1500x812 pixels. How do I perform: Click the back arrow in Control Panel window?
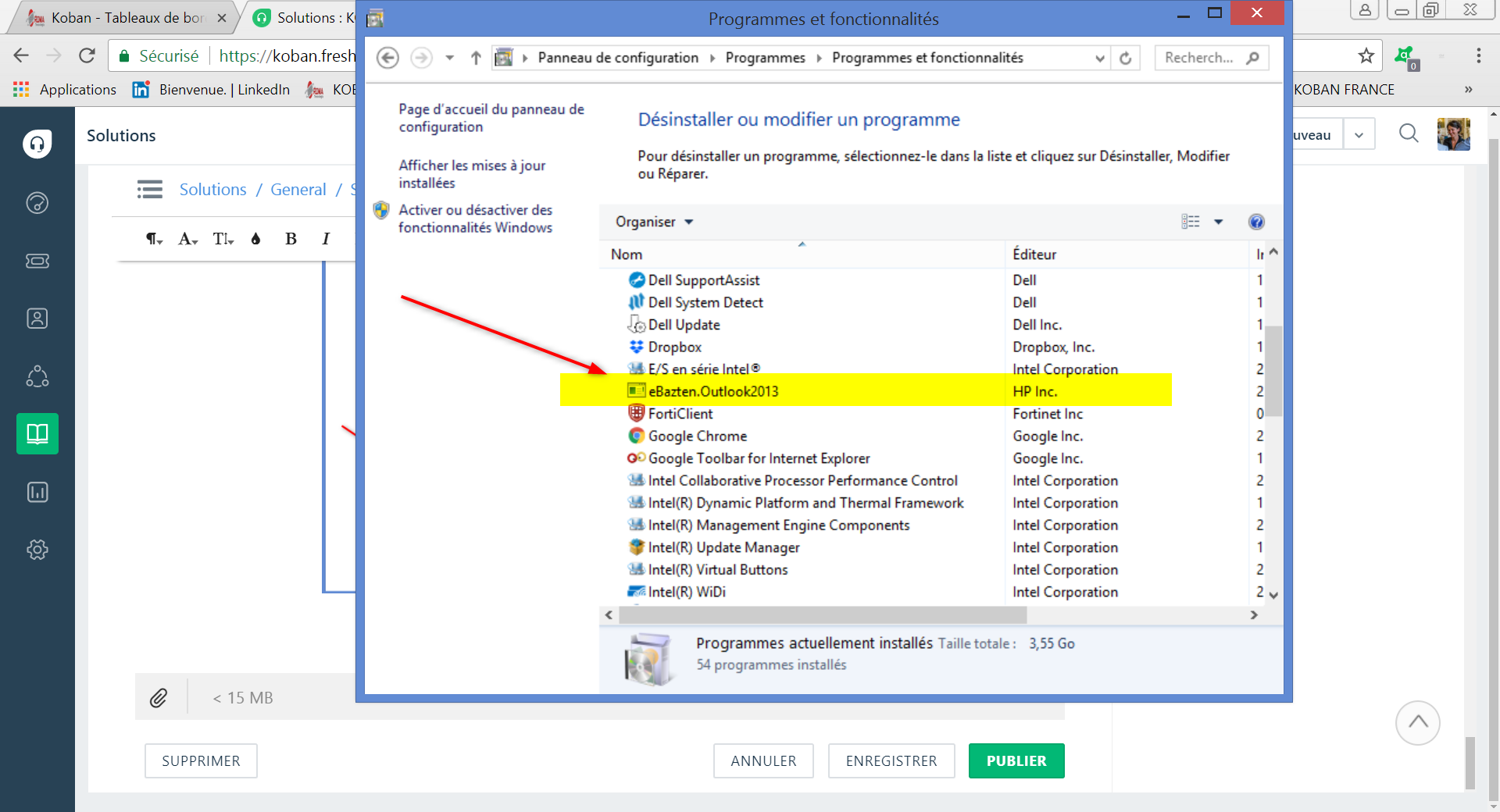click(387, 58)
